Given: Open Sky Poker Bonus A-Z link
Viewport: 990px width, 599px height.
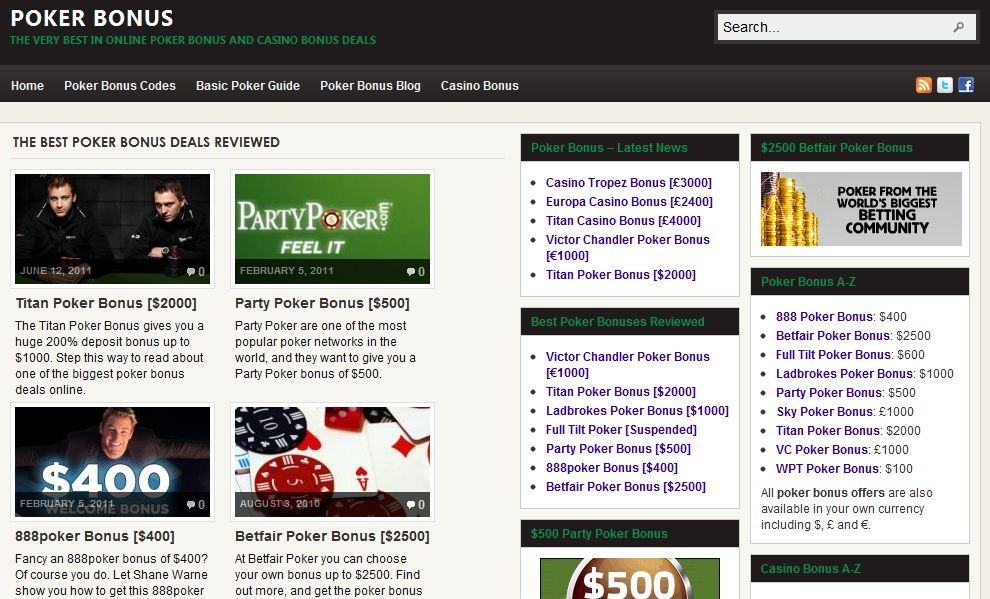Looking at the screenshot, I should click(825, 411).
